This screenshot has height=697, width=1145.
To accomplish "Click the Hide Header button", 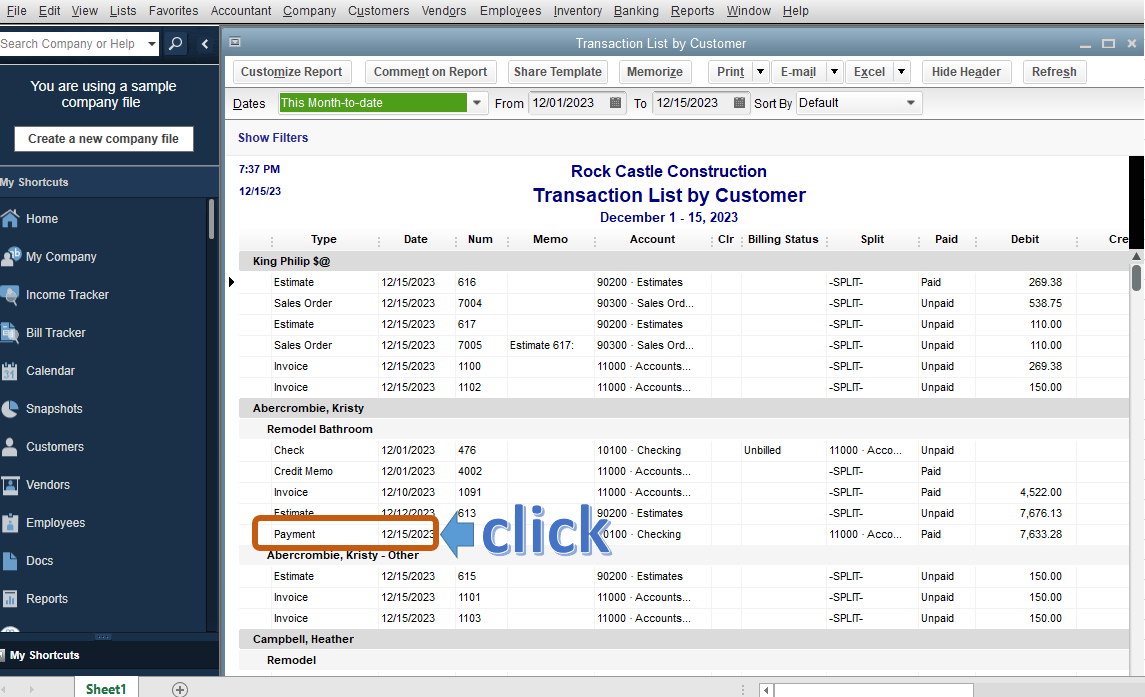I will 966,72.
